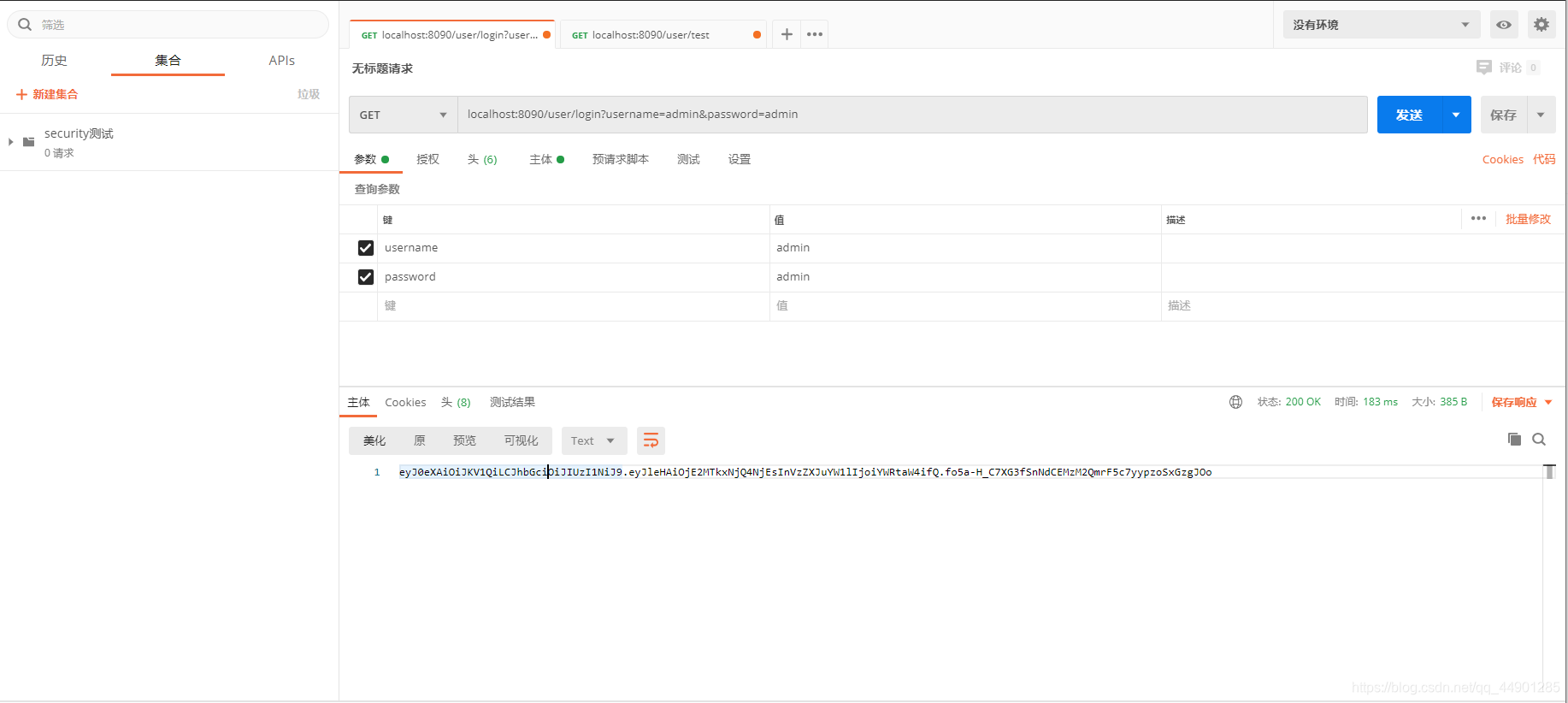Viewport: 1568px width, 703px height.
Task: Click the empty 键 key cell in new row
Action: [x=574, y=306]
